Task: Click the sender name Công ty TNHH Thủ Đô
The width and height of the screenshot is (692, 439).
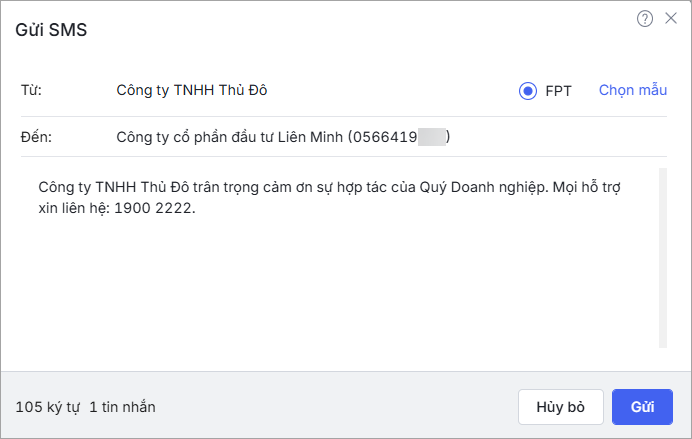Action: point(192,90)
